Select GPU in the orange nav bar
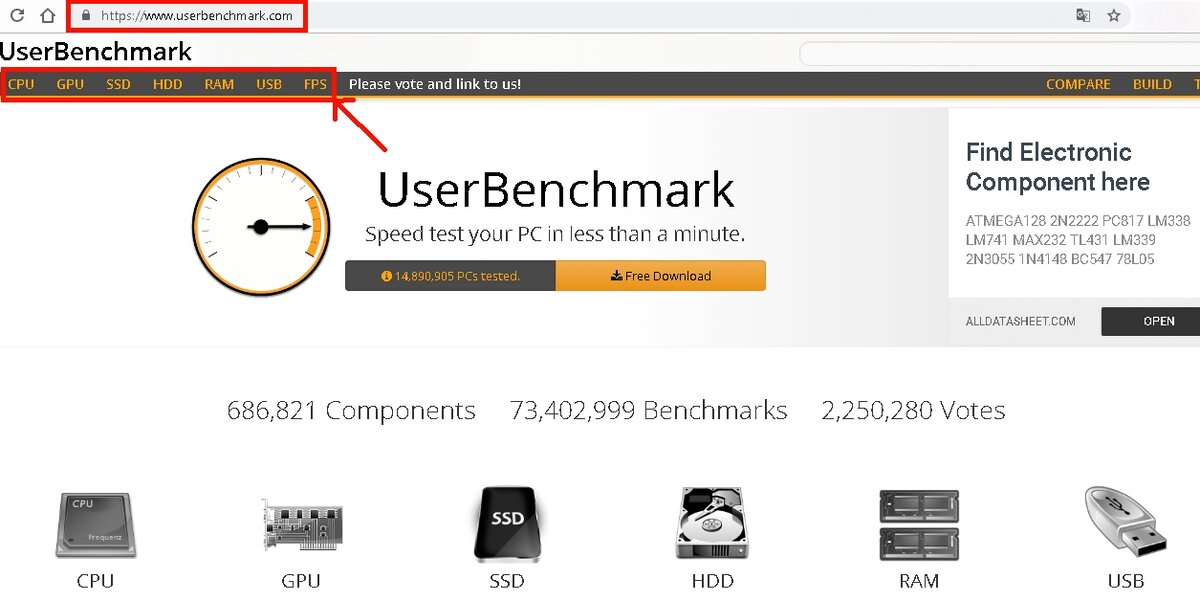The height and width of the screenshot is (601, 1200). 70,84
